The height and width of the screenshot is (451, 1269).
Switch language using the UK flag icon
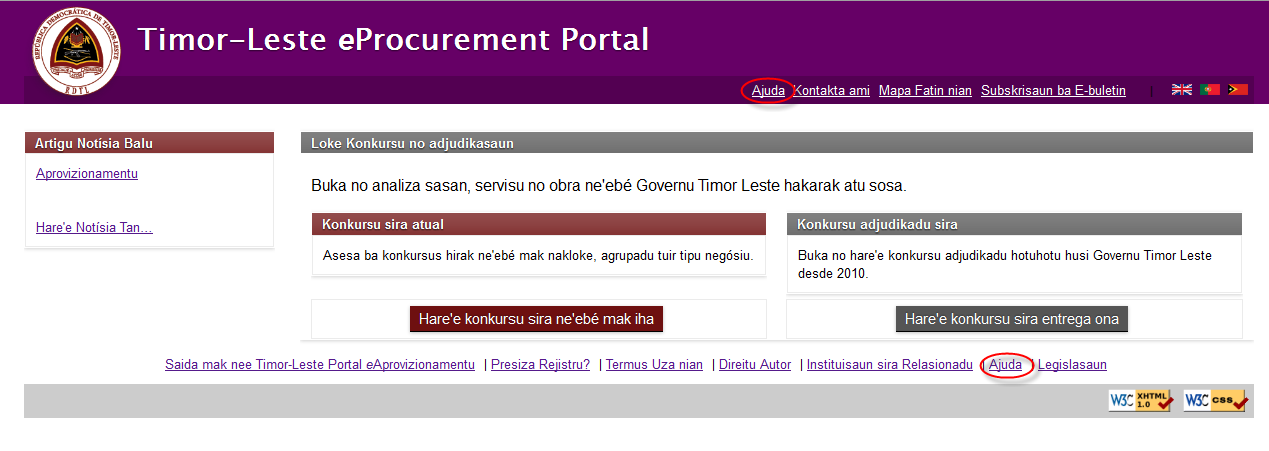pos(1182,90)
